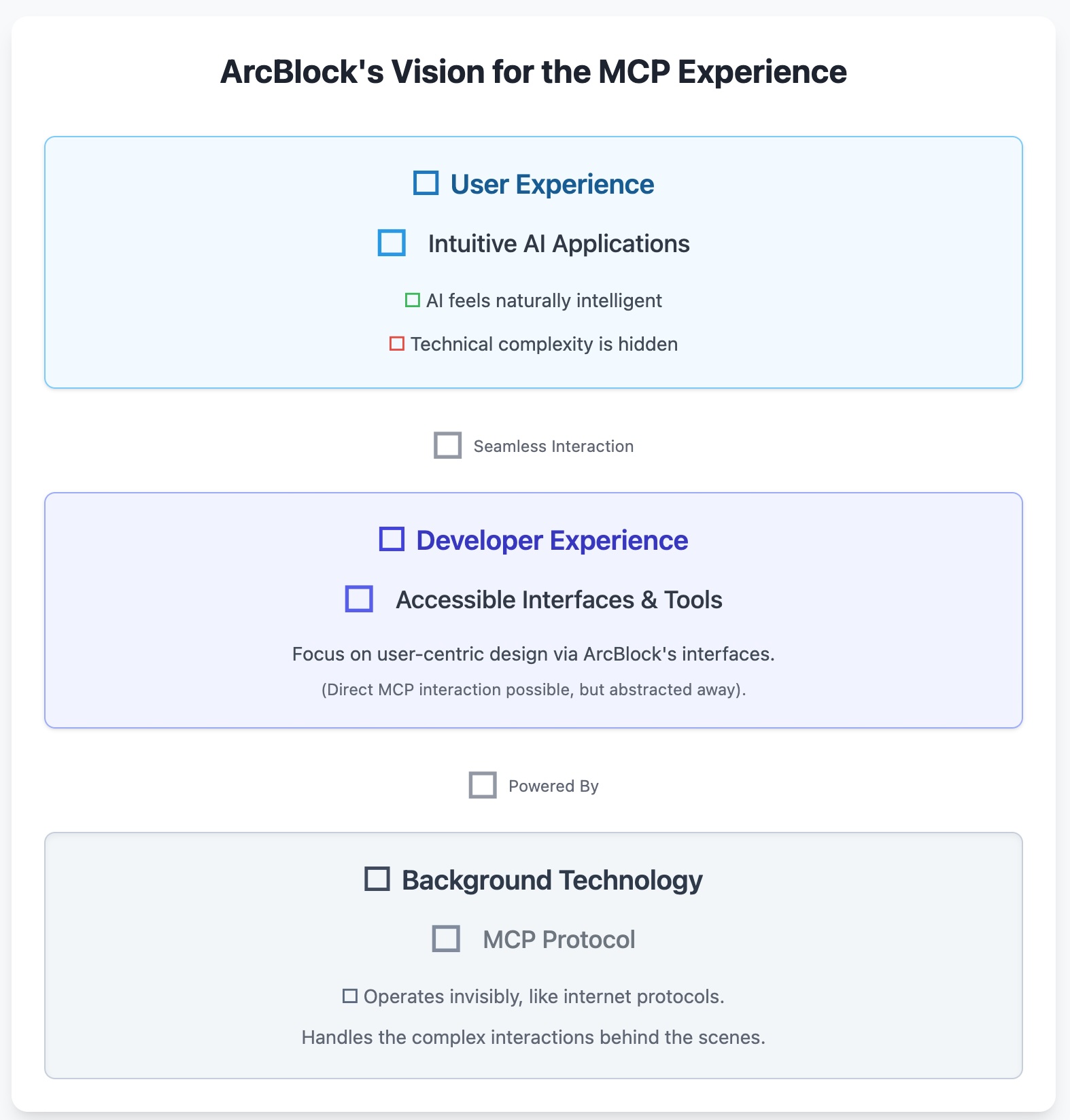The width and height of the screenshot is (1070, 1120).
Task: Click the icon next to Intuitive AI Applications
Action: point(392,243)
